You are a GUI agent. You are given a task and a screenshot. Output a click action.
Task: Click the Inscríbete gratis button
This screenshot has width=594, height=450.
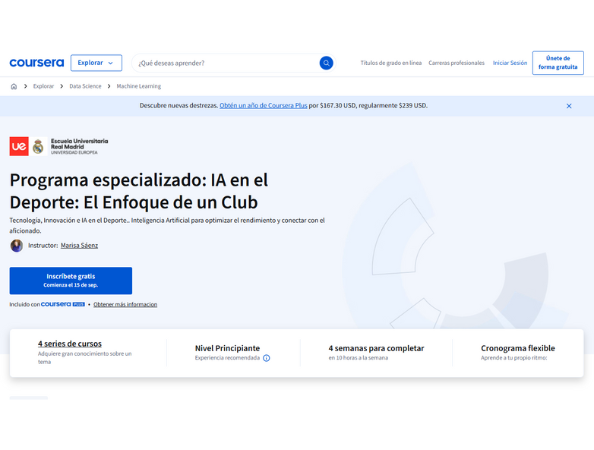point(71,281)
